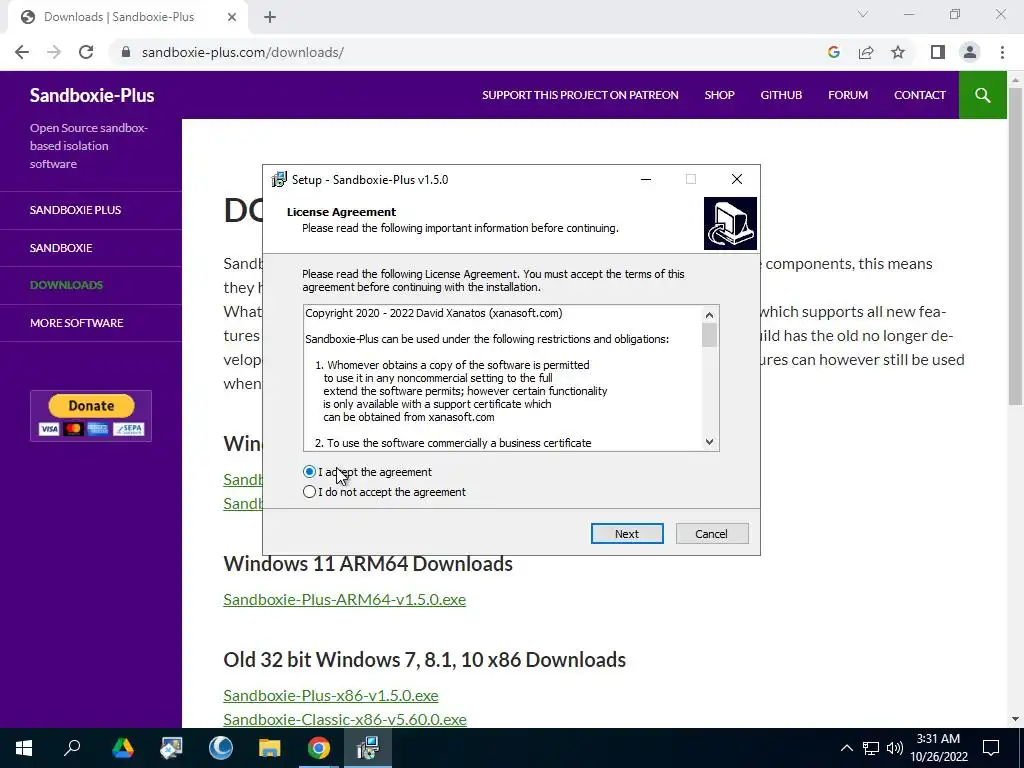Download Sandboxie-Plus-x86-v1.5.0.exe
Screen dimensions: 1024x768
point(330,696)
